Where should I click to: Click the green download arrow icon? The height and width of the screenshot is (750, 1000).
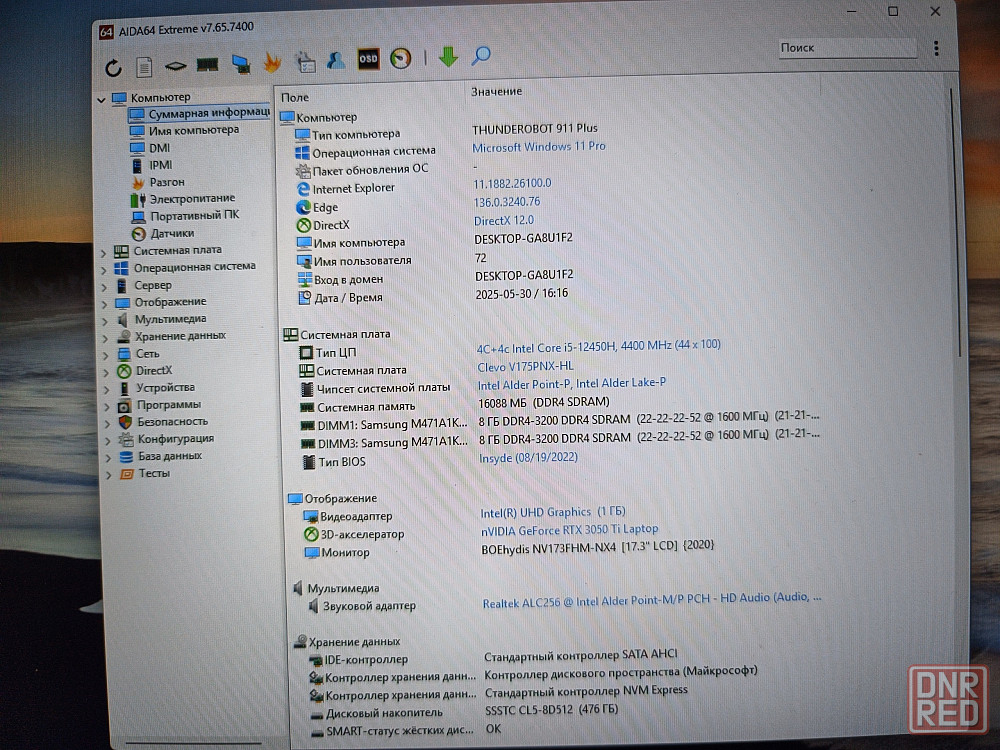point(448,57)
